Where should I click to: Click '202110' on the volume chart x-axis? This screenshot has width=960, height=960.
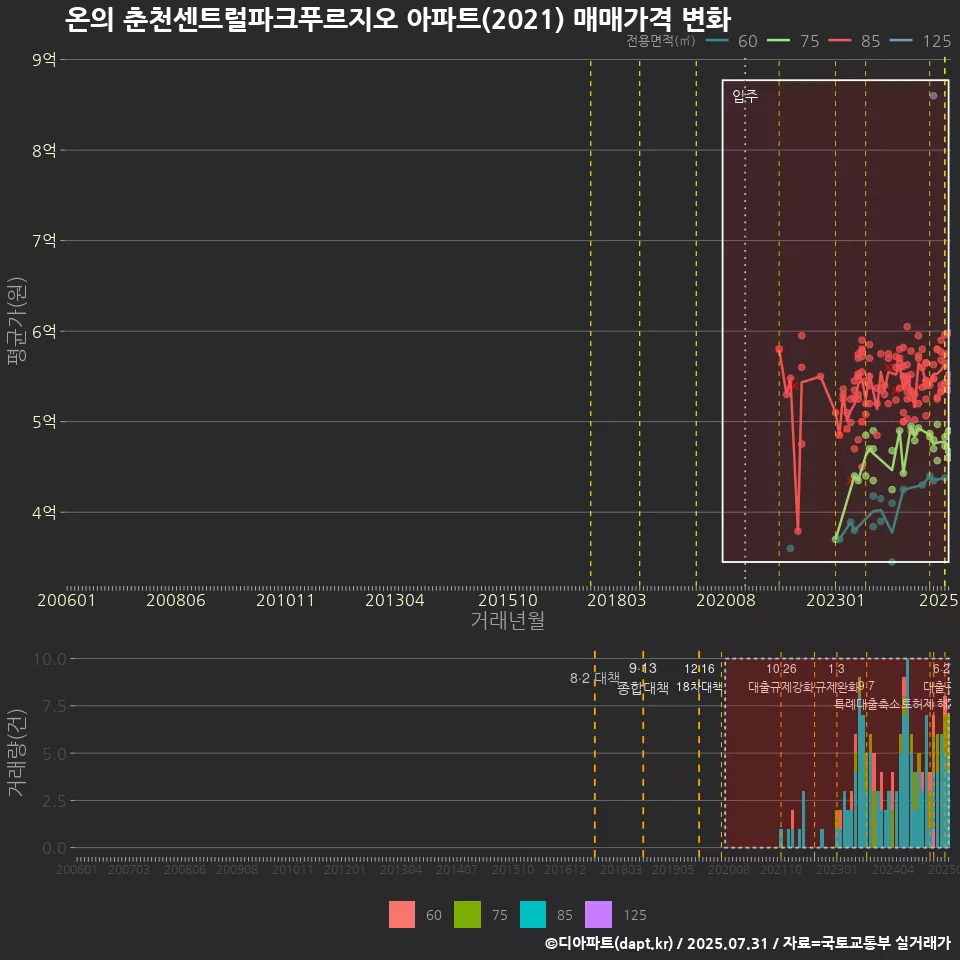pyautogui.click(x=781, y=869)
